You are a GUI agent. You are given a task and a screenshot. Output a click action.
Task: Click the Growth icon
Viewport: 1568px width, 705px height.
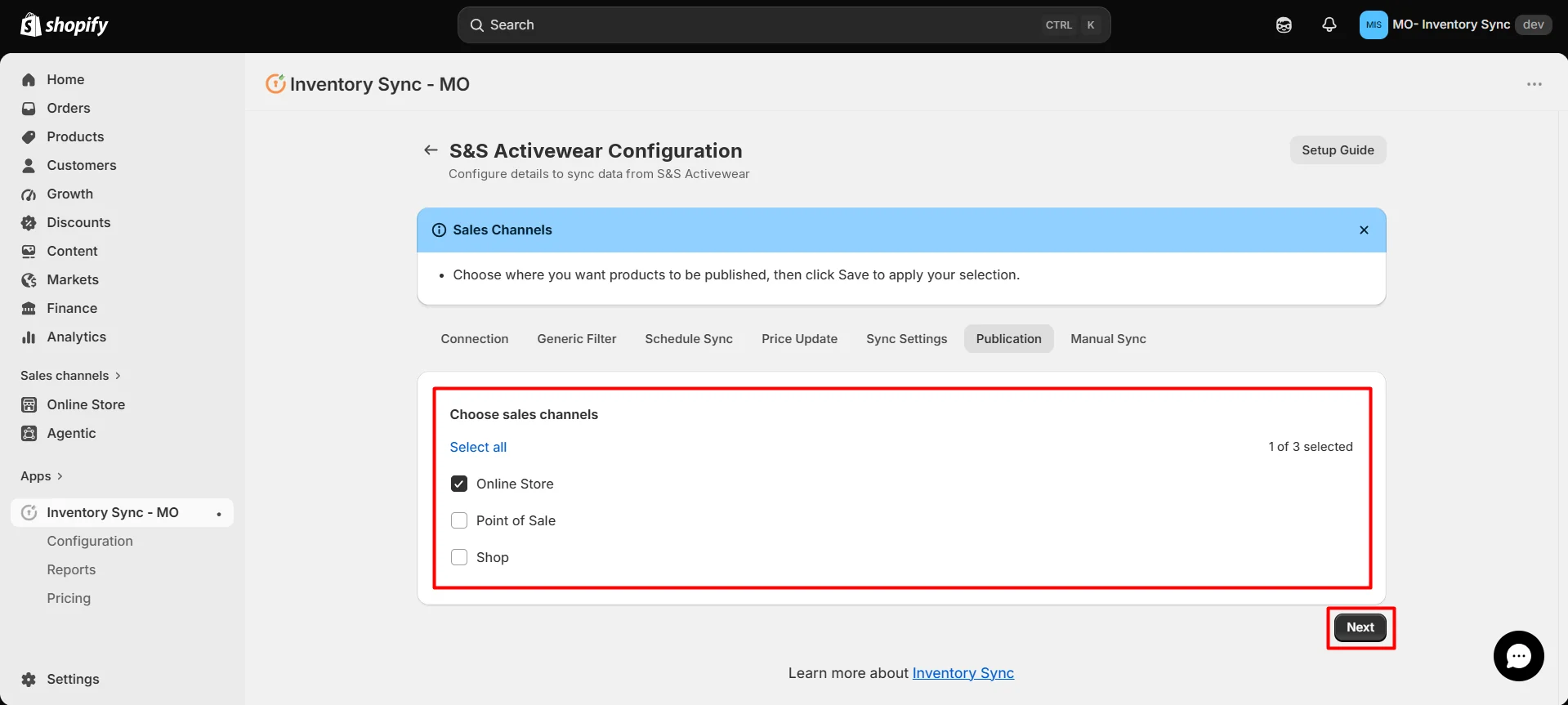click(x=29, y=194)
